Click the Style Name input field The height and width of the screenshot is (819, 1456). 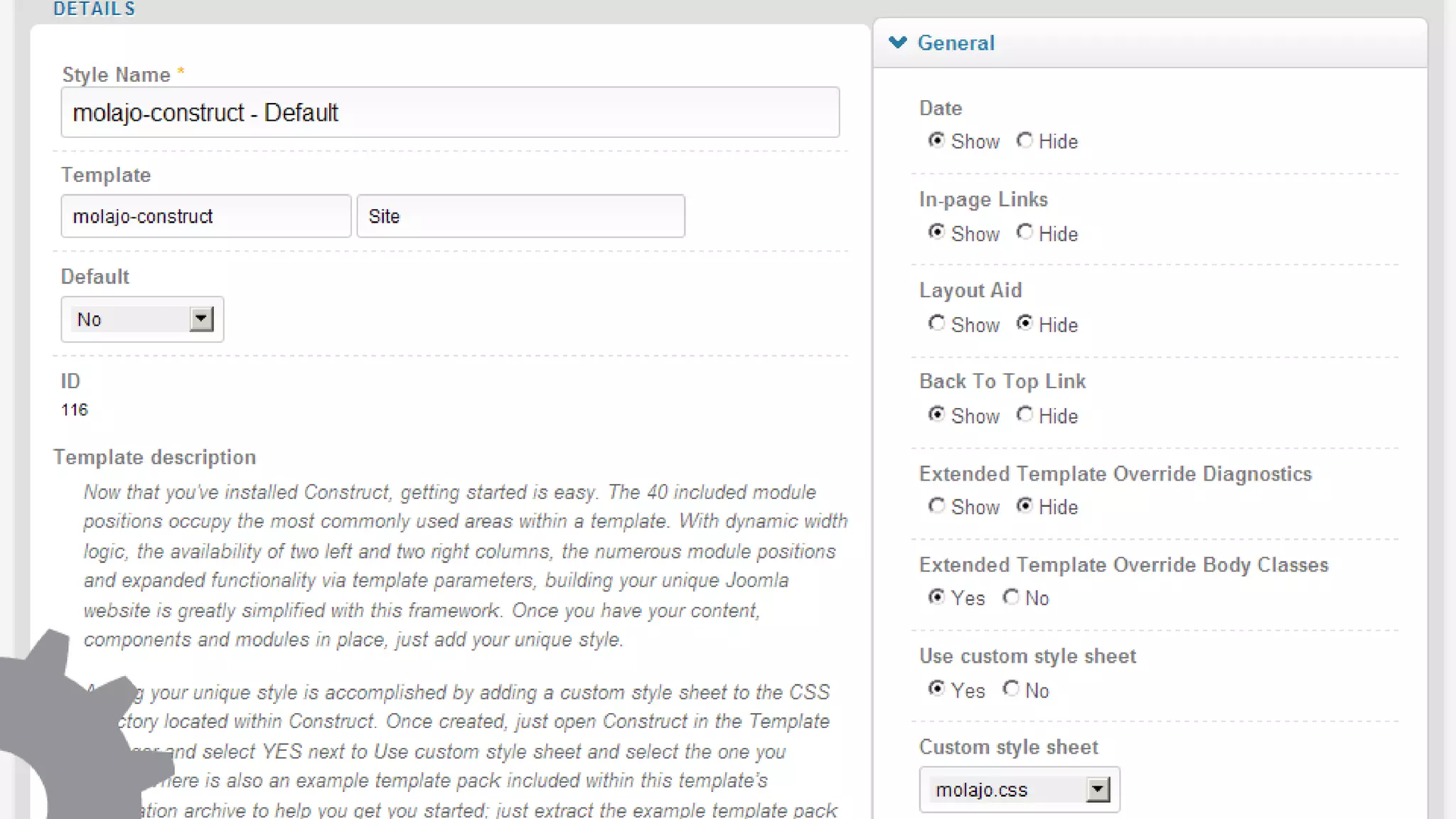click(x=450, y=112)
